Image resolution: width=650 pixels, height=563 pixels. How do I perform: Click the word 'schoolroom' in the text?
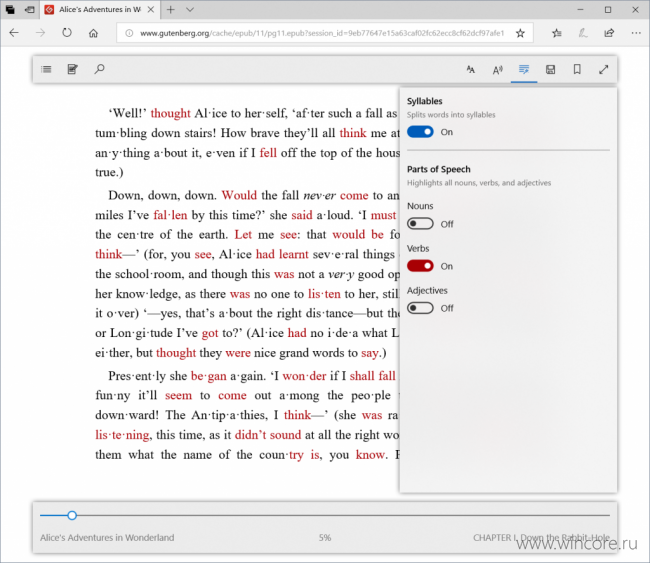click(x=149, y=274)
